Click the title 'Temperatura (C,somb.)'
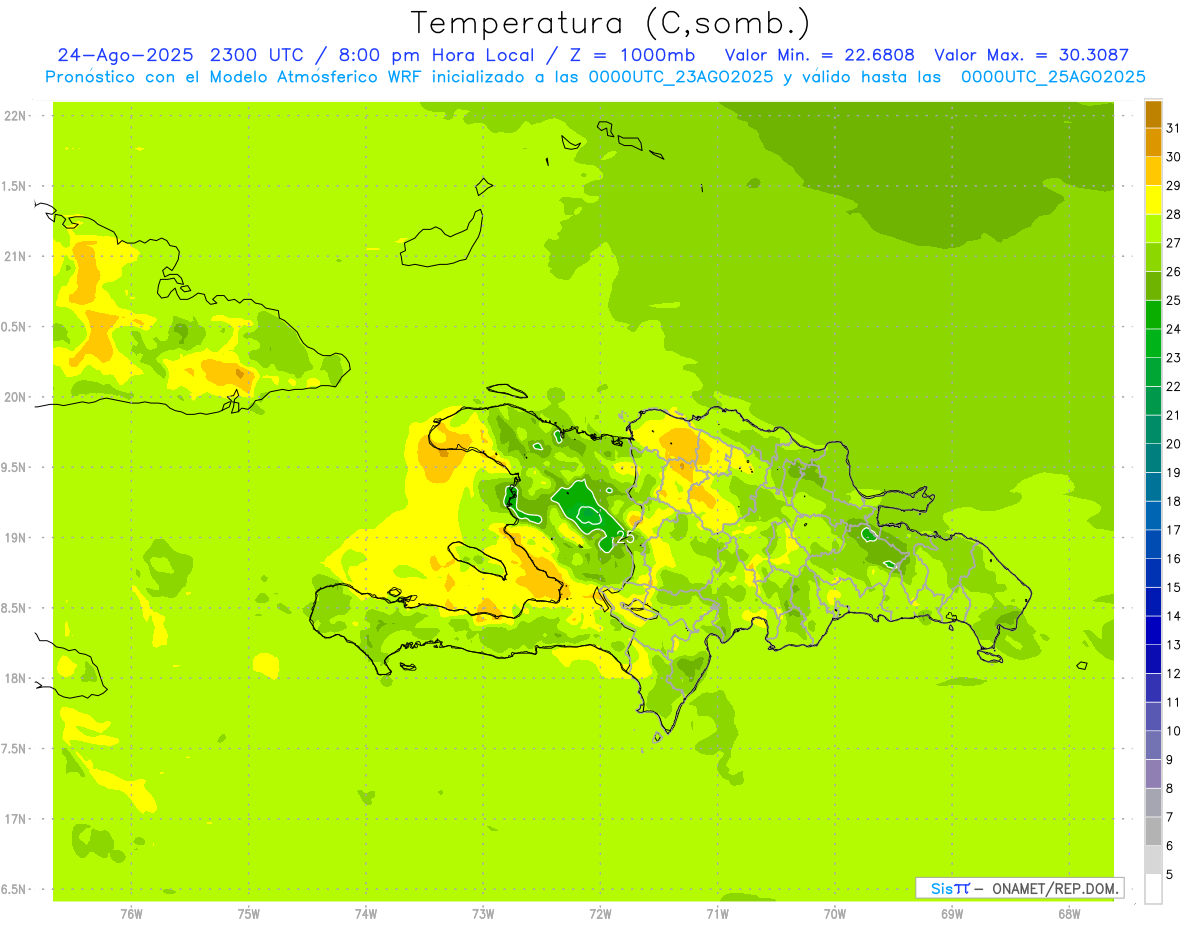The height and width of the screenshot is (927, 1200). pyautogui.click(x=611, y=23)
